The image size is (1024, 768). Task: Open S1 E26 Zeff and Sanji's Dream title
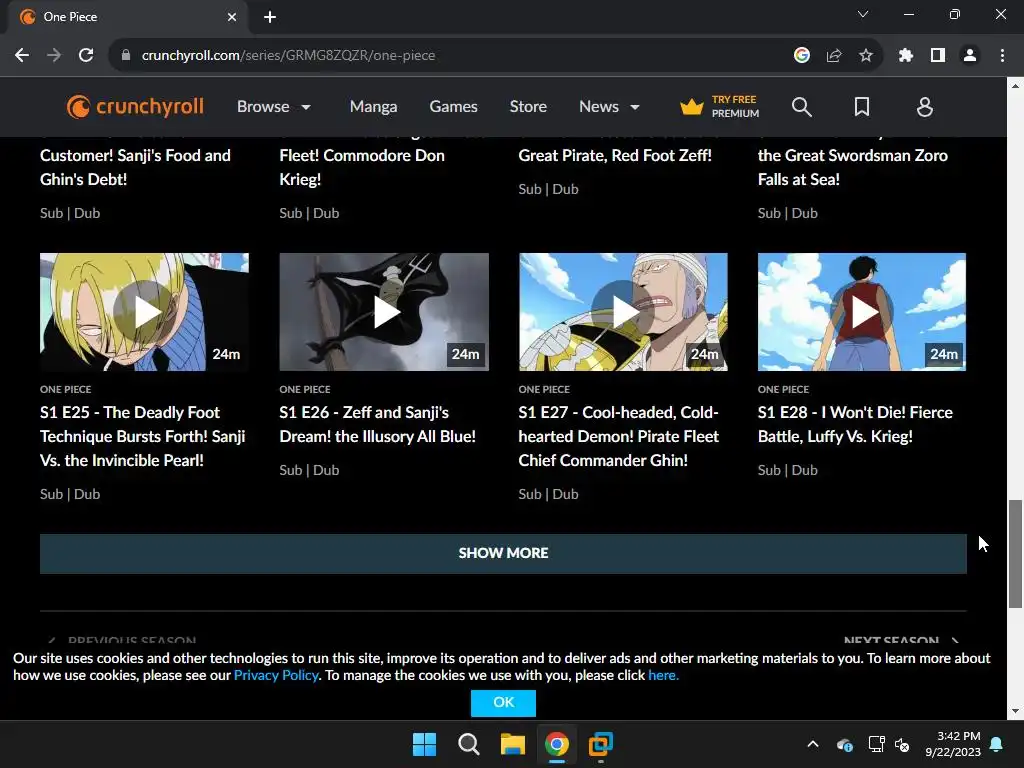tap(377, 424)
